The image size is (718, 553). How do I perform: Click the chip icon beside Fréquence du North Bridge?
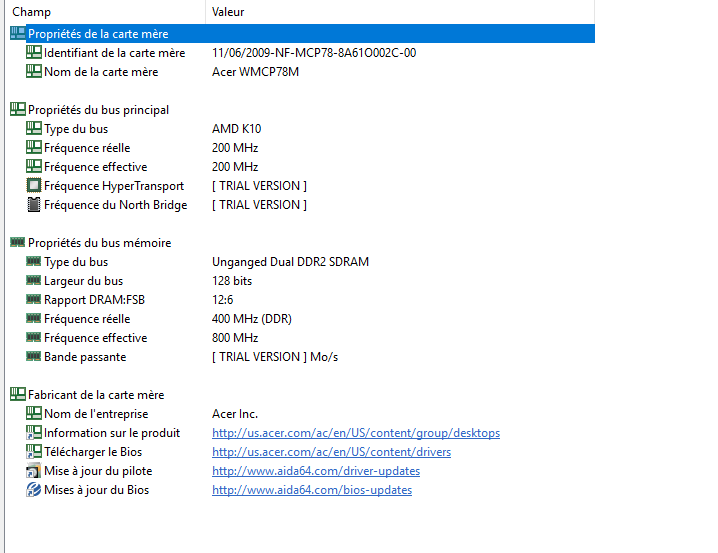(34, 205)
